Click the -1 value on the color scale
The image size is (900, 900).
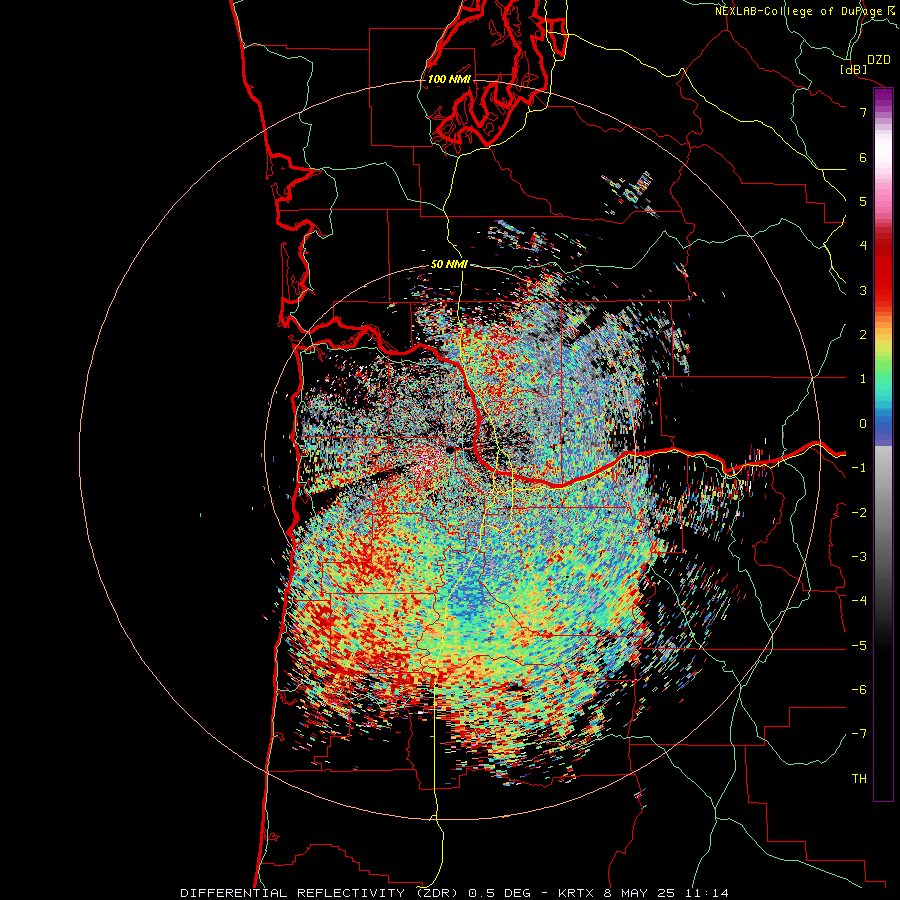click(x=859, y=468)
